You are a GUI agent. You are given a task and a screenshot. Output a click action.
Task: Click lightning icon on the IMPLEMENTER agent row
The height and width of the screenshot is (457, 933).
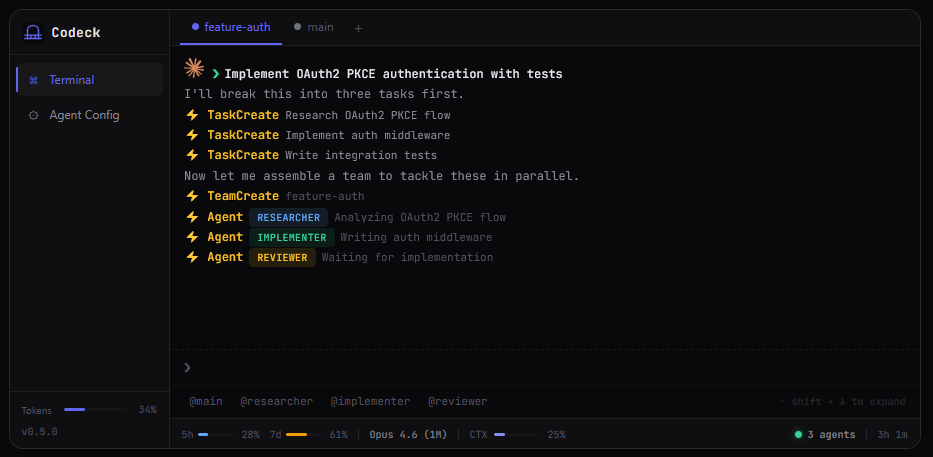point(192,237)
